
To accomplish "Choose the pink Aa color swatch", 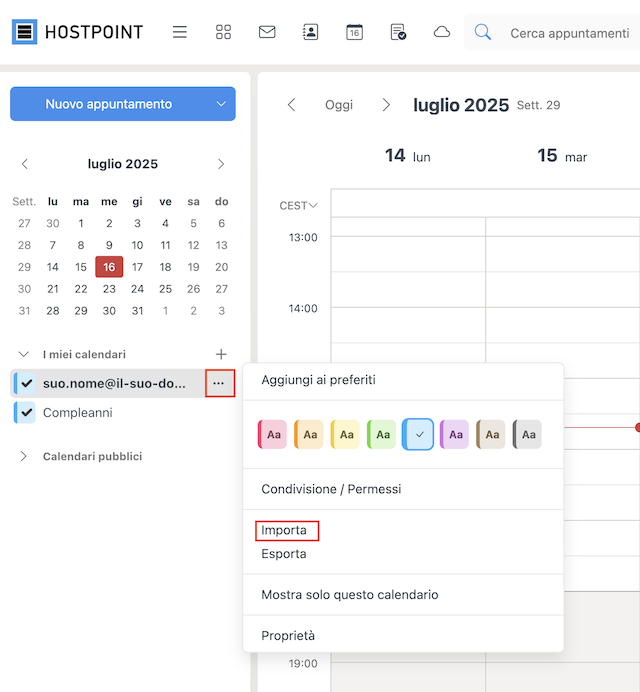I will point(272,434).
